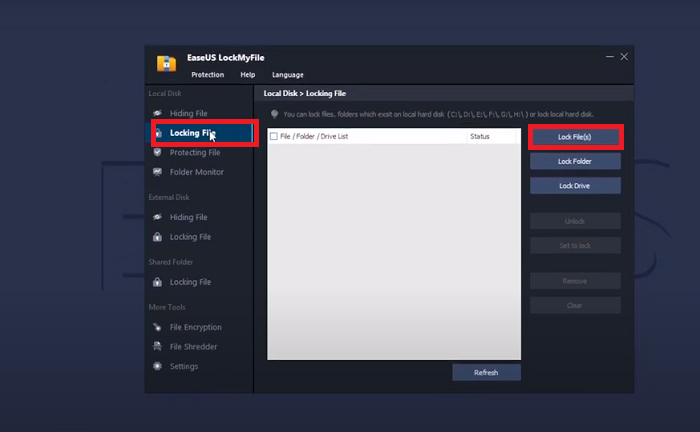The image size is (700, 432).
Task: Click the lightbulb tip icon above the list
Action: 275,114
